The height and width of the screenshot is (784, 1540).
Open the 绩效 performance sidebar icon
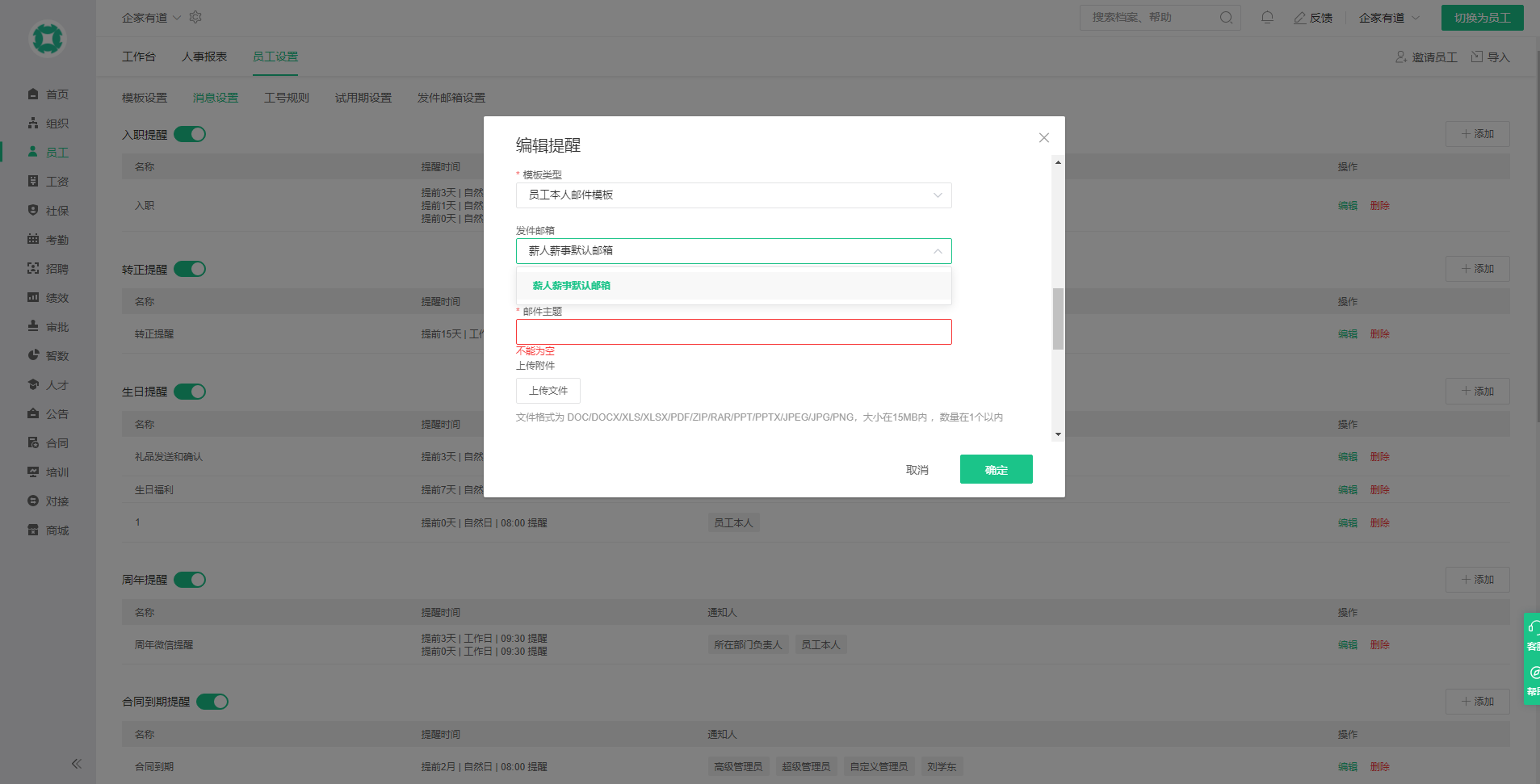[33, 297]
